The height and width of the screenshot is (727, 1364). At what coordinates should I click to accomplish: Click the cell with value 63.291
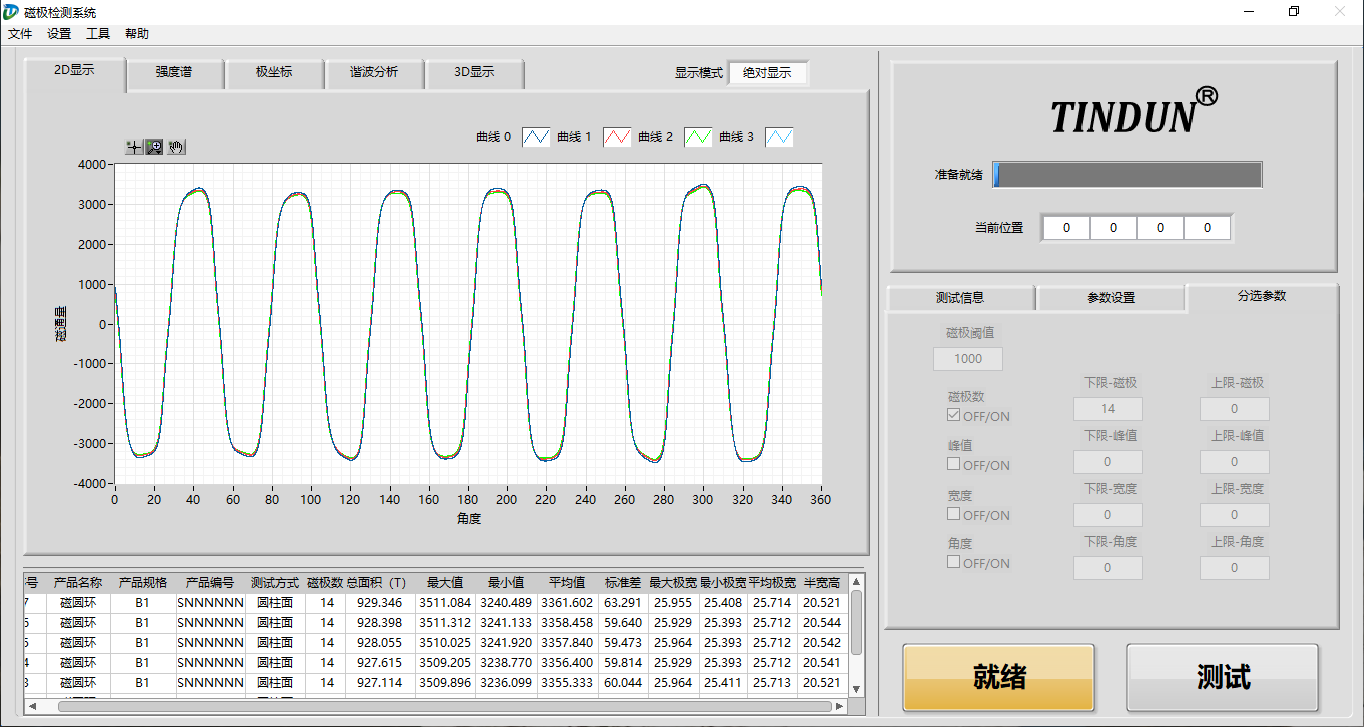tap(624, 602)
